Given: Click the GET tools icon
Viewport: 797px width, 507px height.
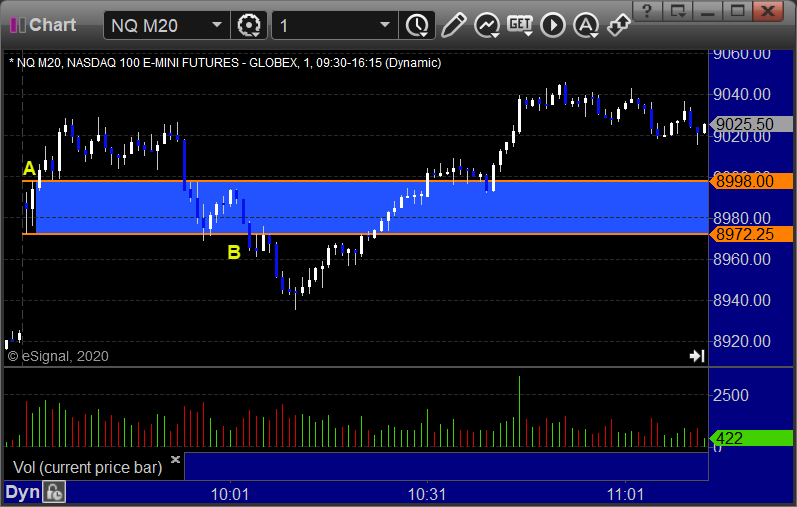Looking at the screenshot, I should coord(519,25).
